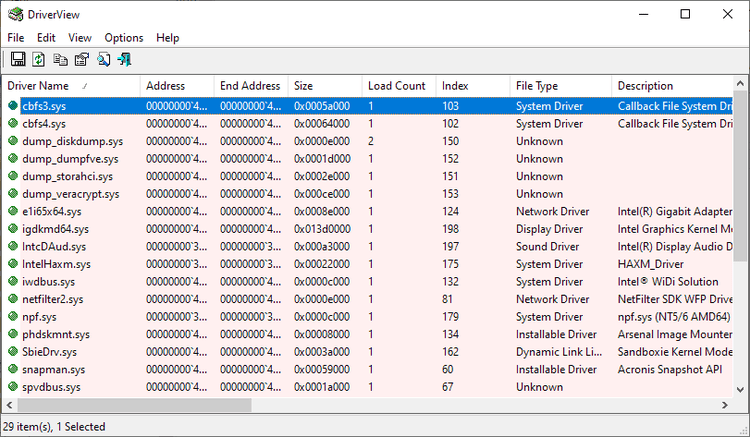Select the cbfs3.sys row
The image size is (750, 437).
click(367, 106)
